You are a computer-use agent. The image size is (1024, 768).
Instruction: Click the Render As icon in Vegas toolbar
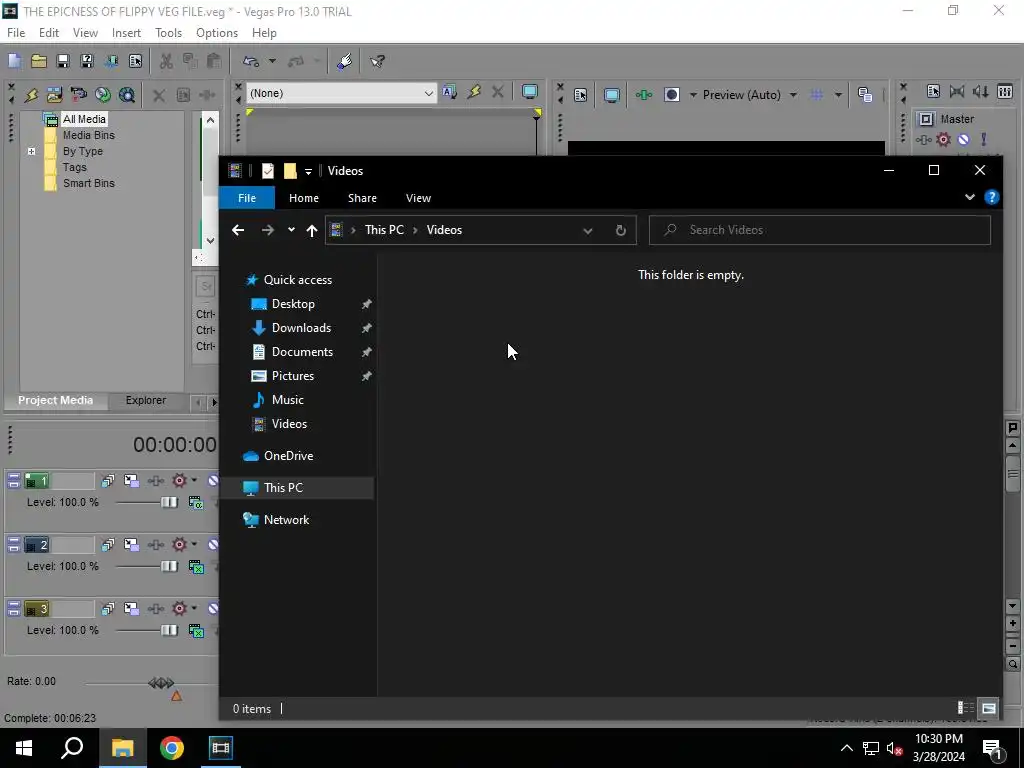click(111, 61)
